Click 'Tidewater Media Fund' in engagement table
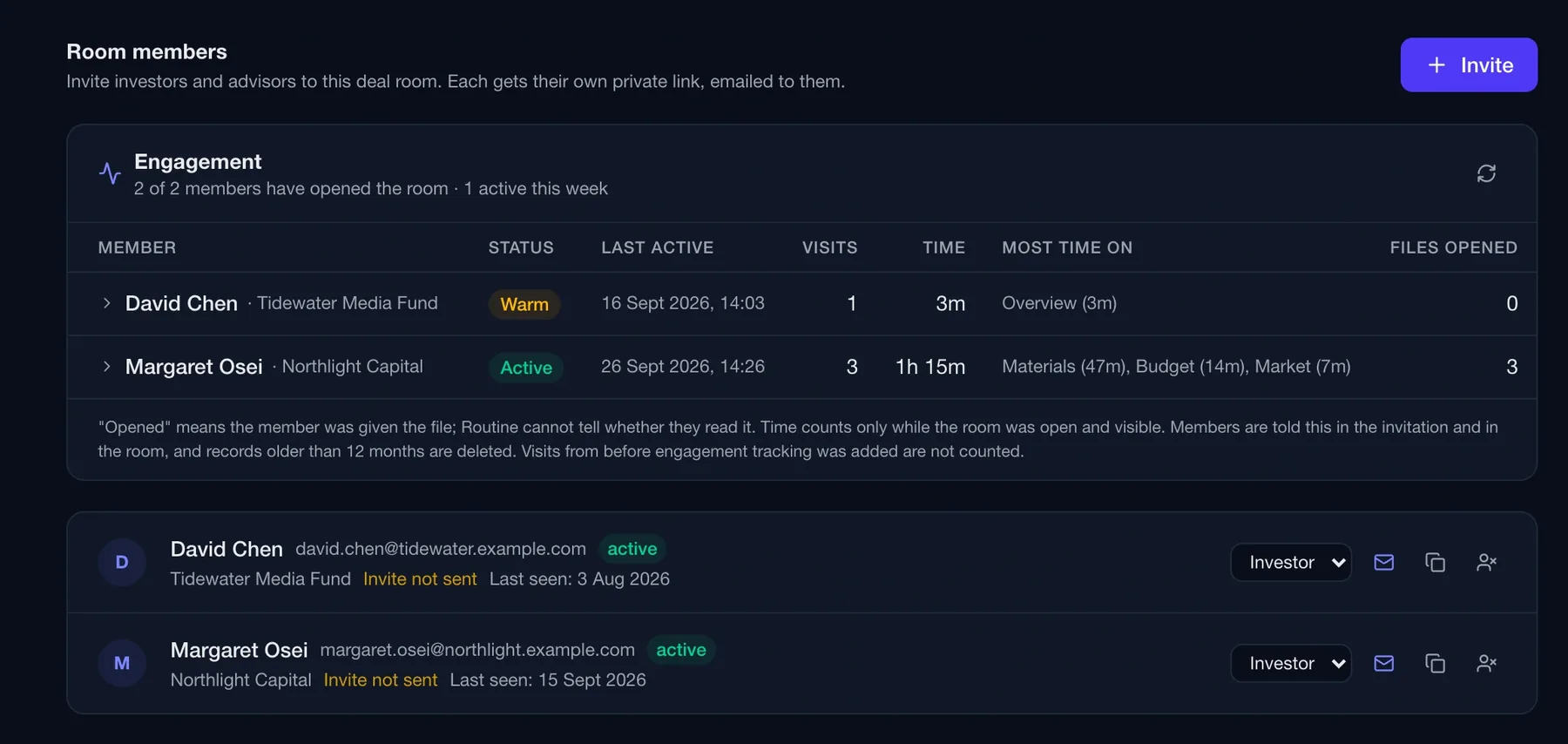The width and height of the screenshot is (1568, 744). click(347, 303)
